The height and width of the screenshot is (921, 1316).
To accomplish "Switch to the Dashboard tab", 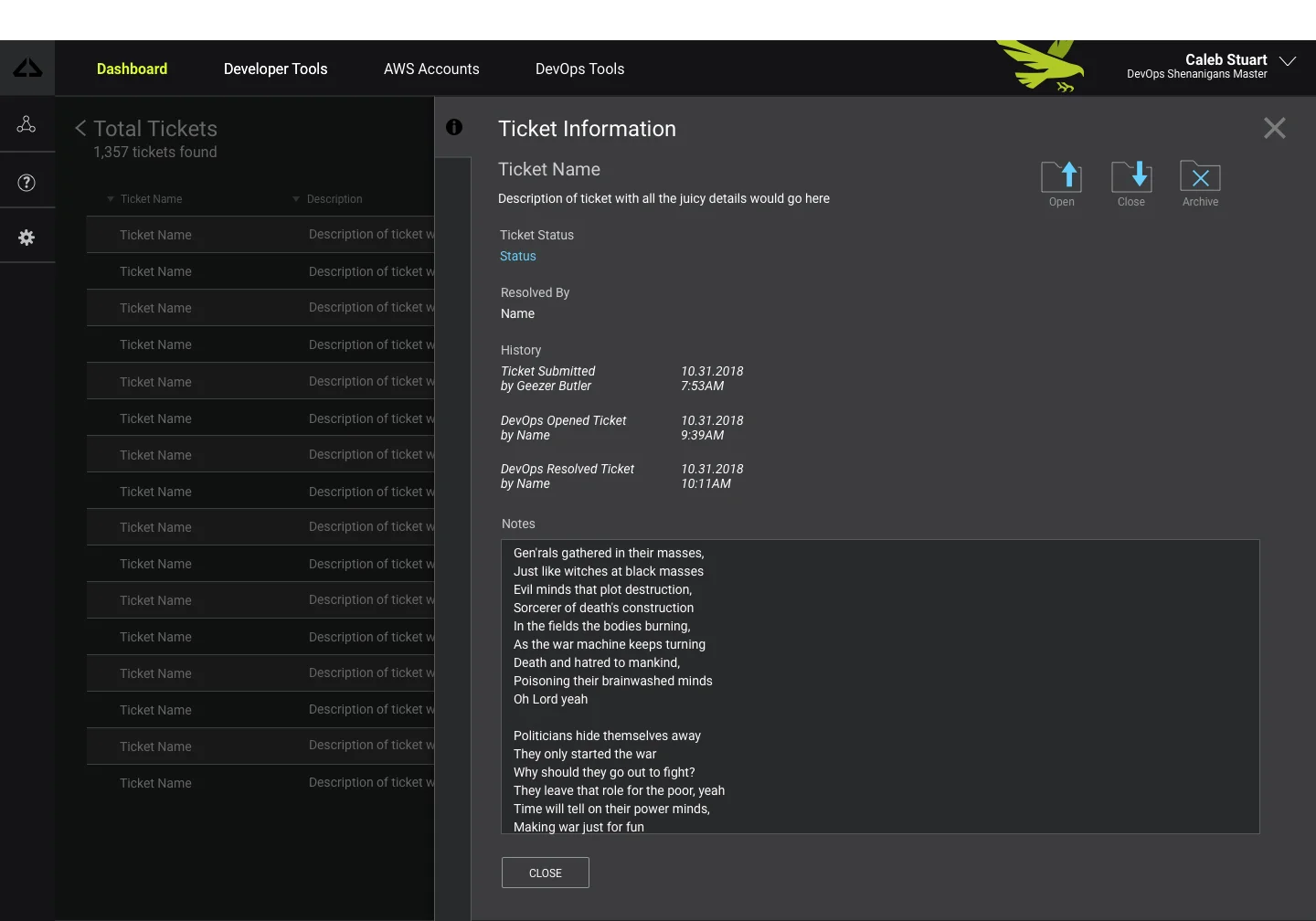I will click(132, 69).
